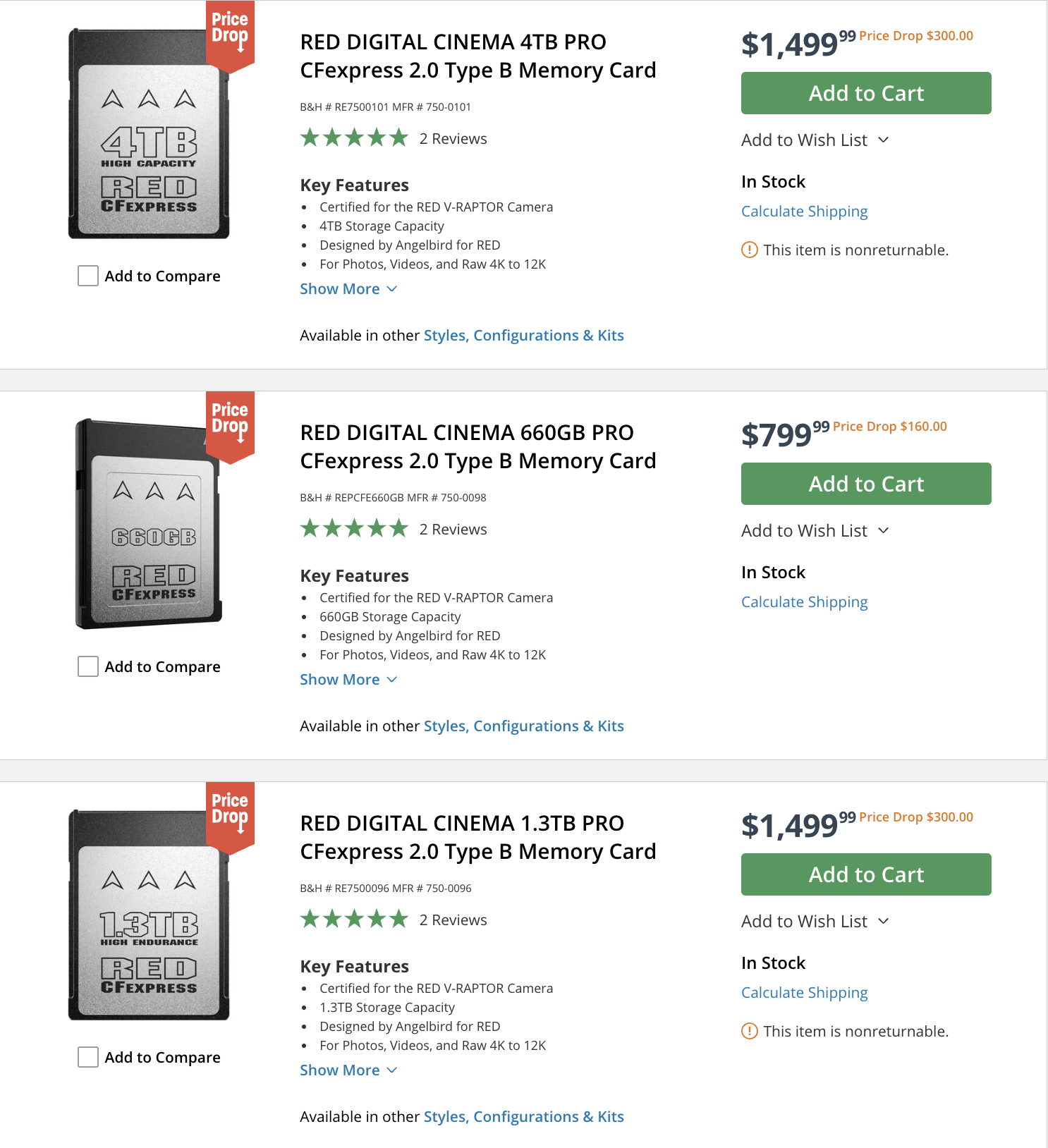Expand Show More on the 4TB card features
This screenshot has height=1148, width=1048.
pos(348,289)
